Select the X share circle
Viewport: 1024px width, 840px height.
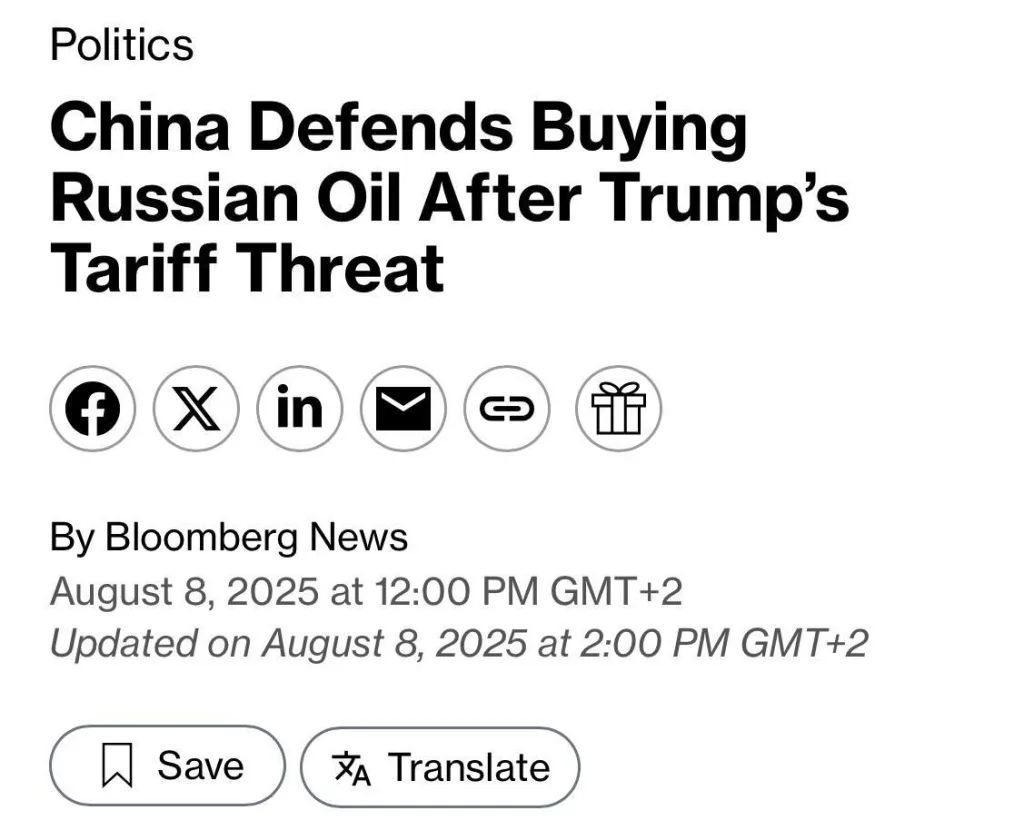click(196, 408)
